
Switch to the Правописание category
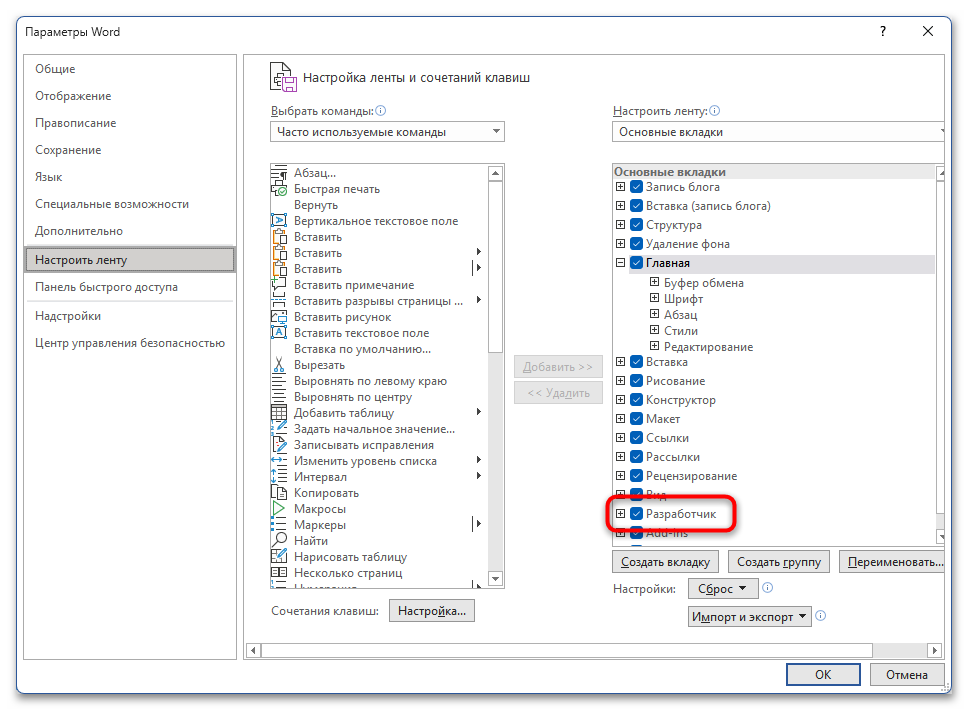click(x=76, y=123)
